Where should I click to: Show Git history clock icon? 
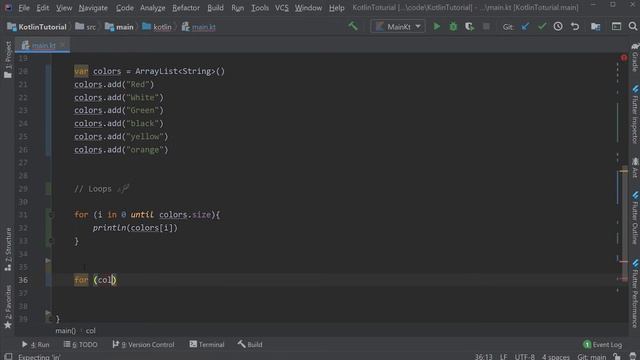click(558, 27)
